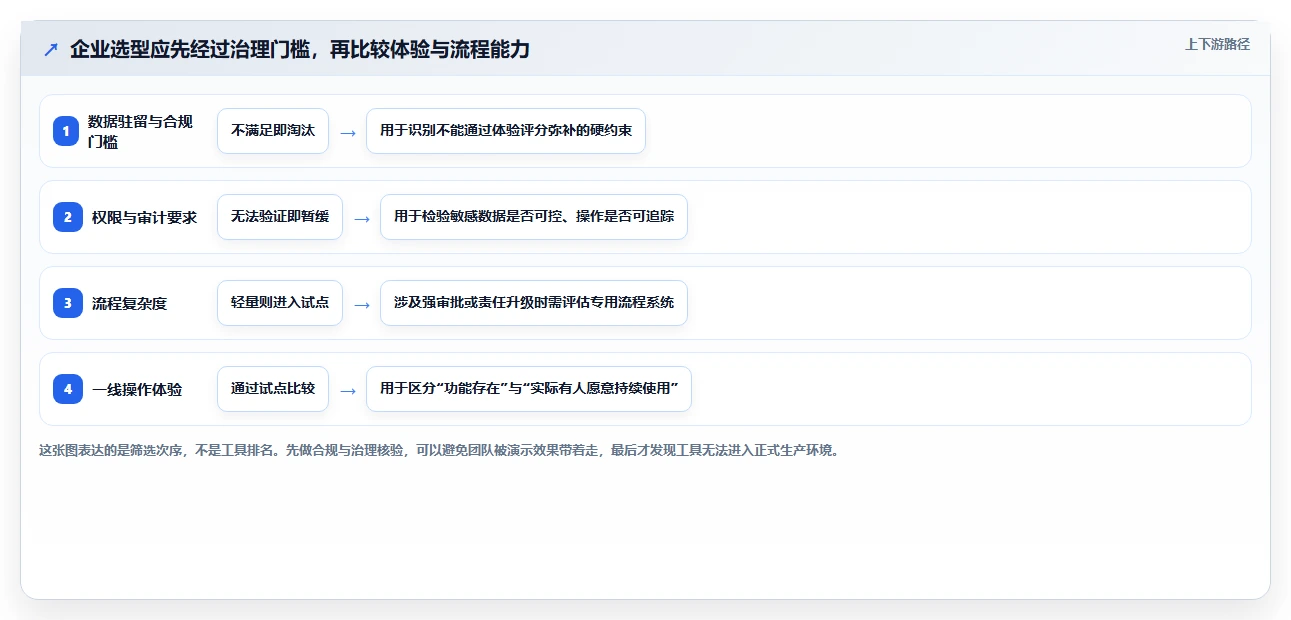
Task: Click the 涉及强审批或责任升级时需评估专用流程系统 box
Action: pos(534,303)
